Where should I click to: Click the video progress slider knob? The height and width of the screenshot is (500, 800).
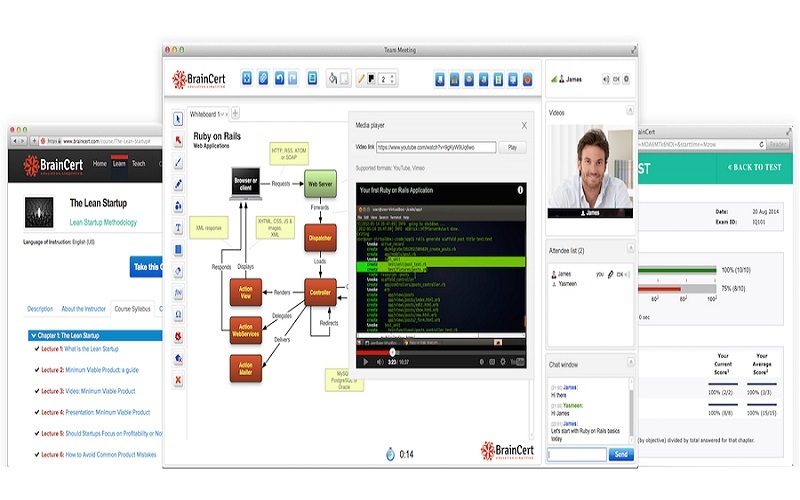pyautogui.click(x=392, y=352)
